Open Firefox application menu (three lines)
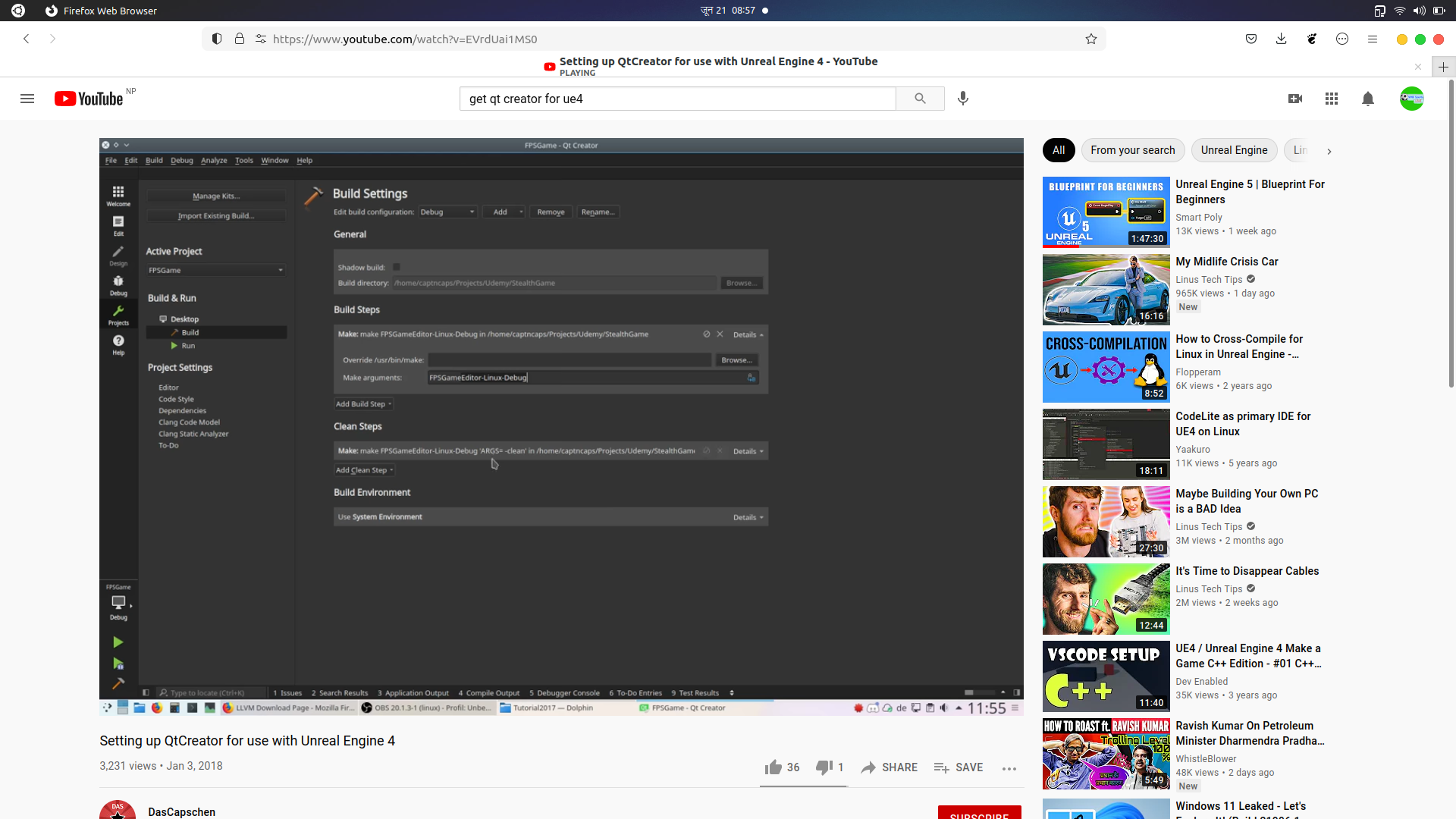This screenshot has height=819, width=1456. (x=1373, y=39)
